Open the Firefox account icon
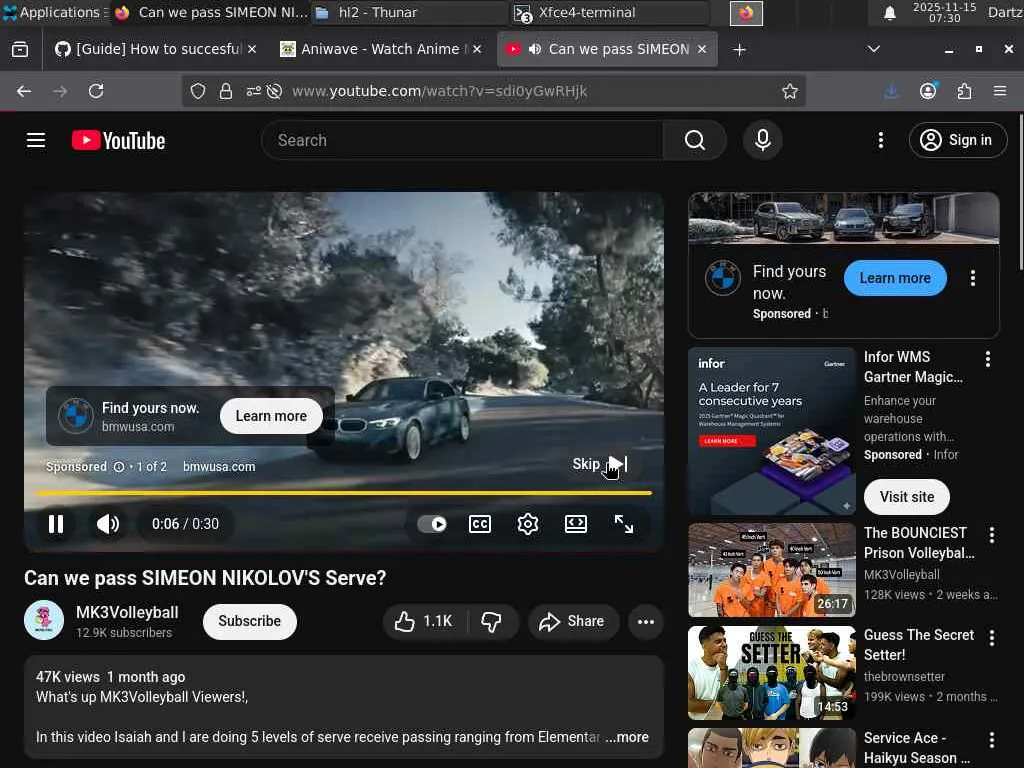 click(928, 91)
